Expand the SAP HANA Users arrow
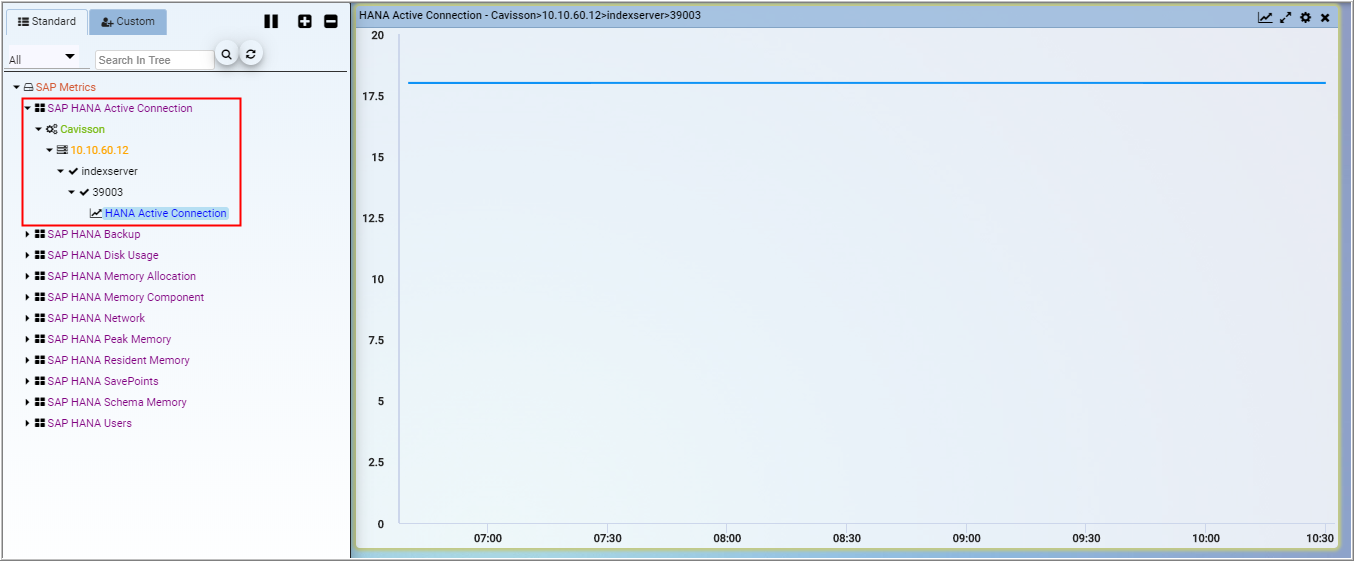This screenshot has height=561, width=1354. click(28, 423)
